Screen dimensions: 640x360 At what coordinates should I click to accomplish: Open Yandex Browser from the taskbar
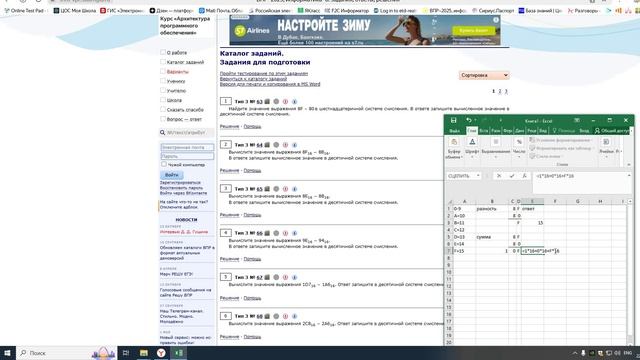tap(161, 353)
